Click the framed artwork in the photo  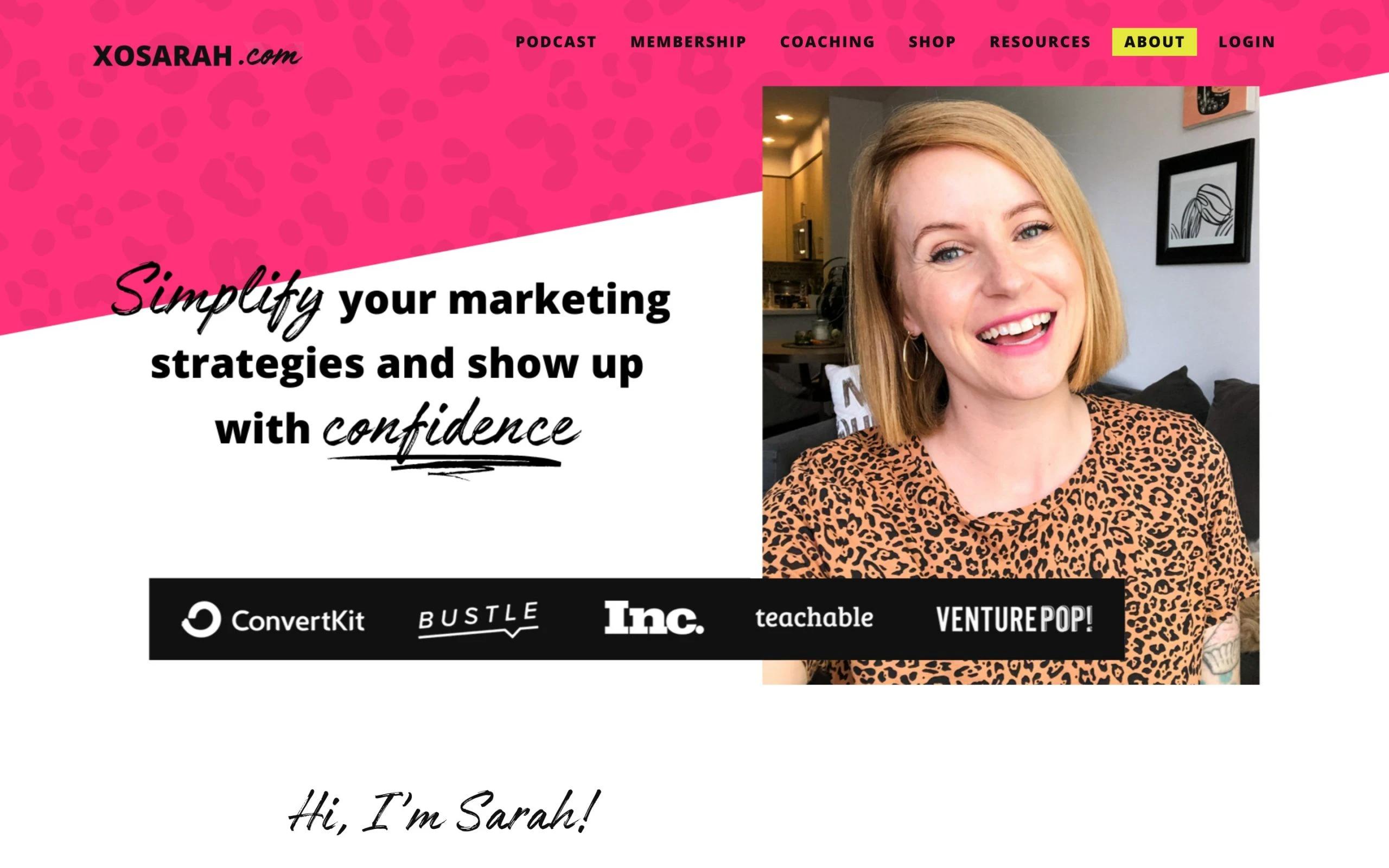1204,202
